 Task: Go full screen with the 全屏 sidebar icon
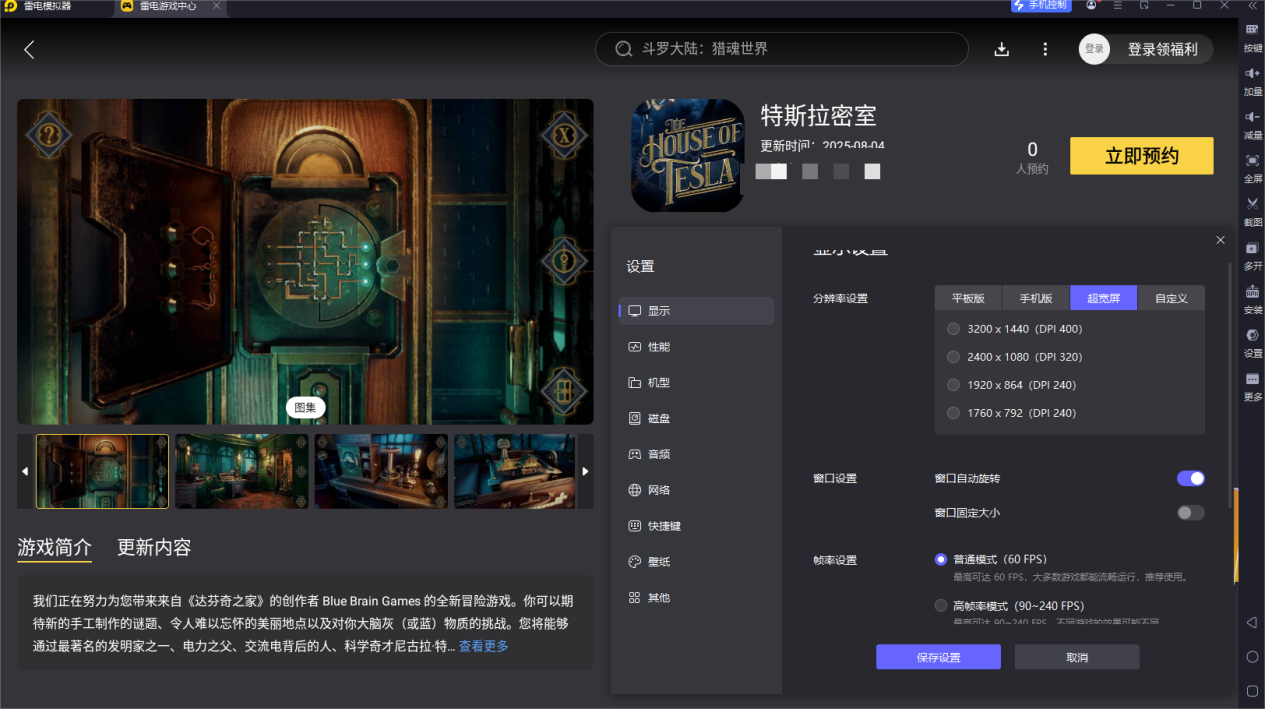pos(1252,168)
